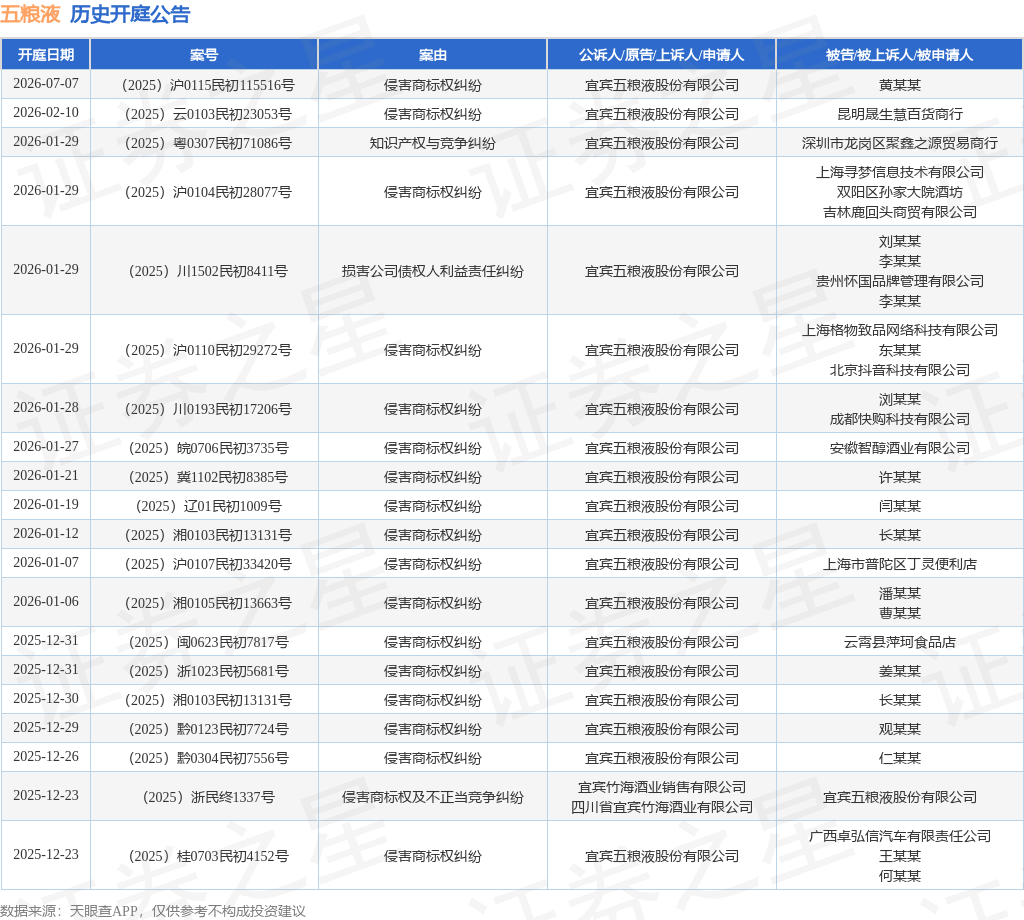Select the 案号 column header
This screenshot has height=920, width=1024.
(204, 55)
